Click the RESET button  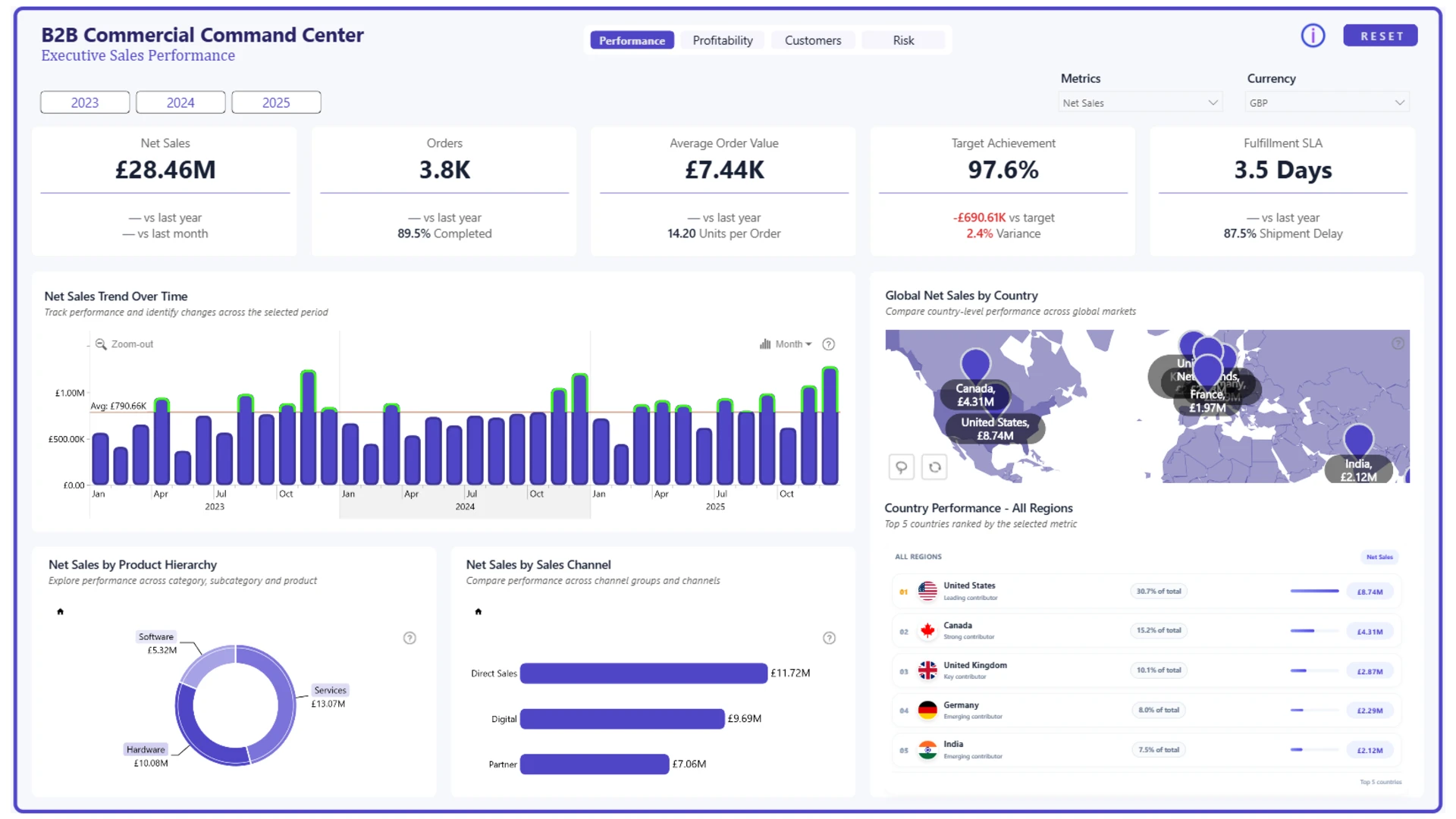point(1380,36)
